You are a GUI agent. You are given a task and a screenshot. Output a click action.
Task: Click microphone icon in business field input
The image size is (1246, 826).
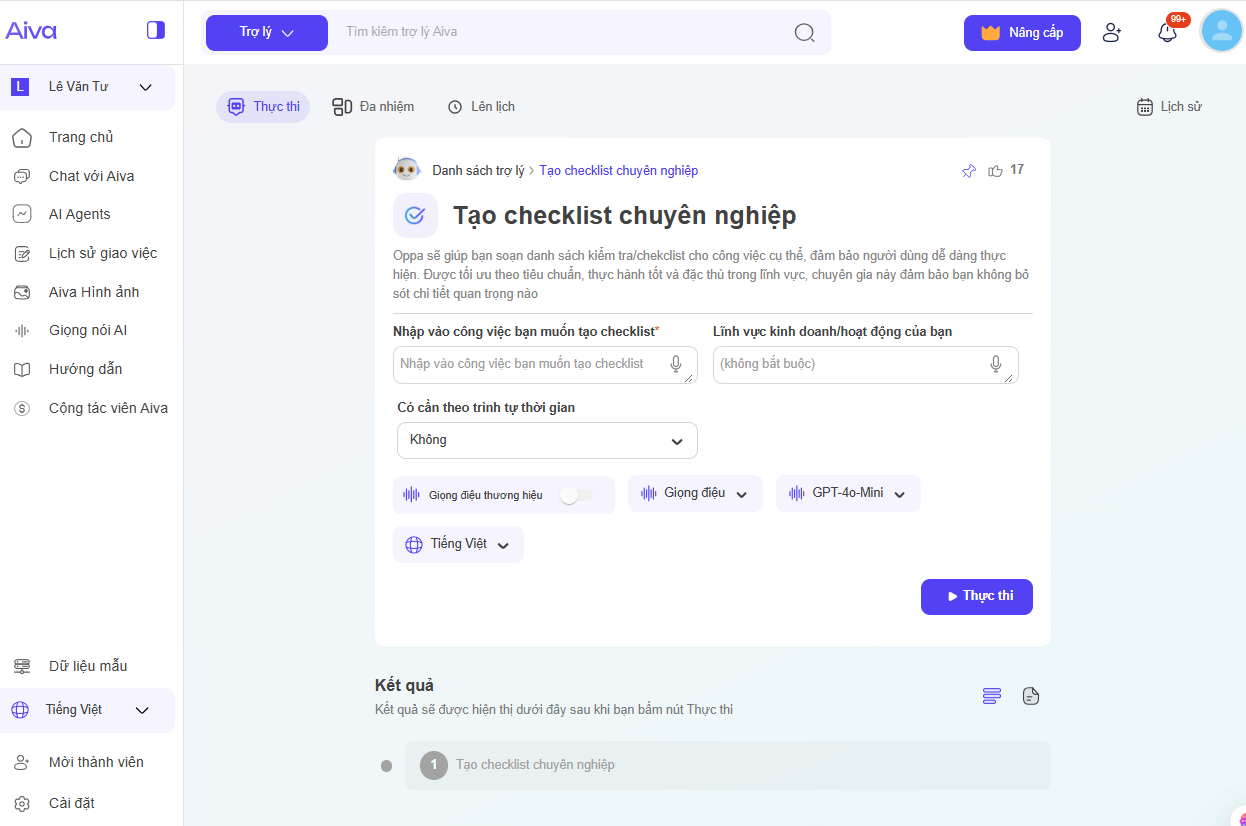(996, 364)
